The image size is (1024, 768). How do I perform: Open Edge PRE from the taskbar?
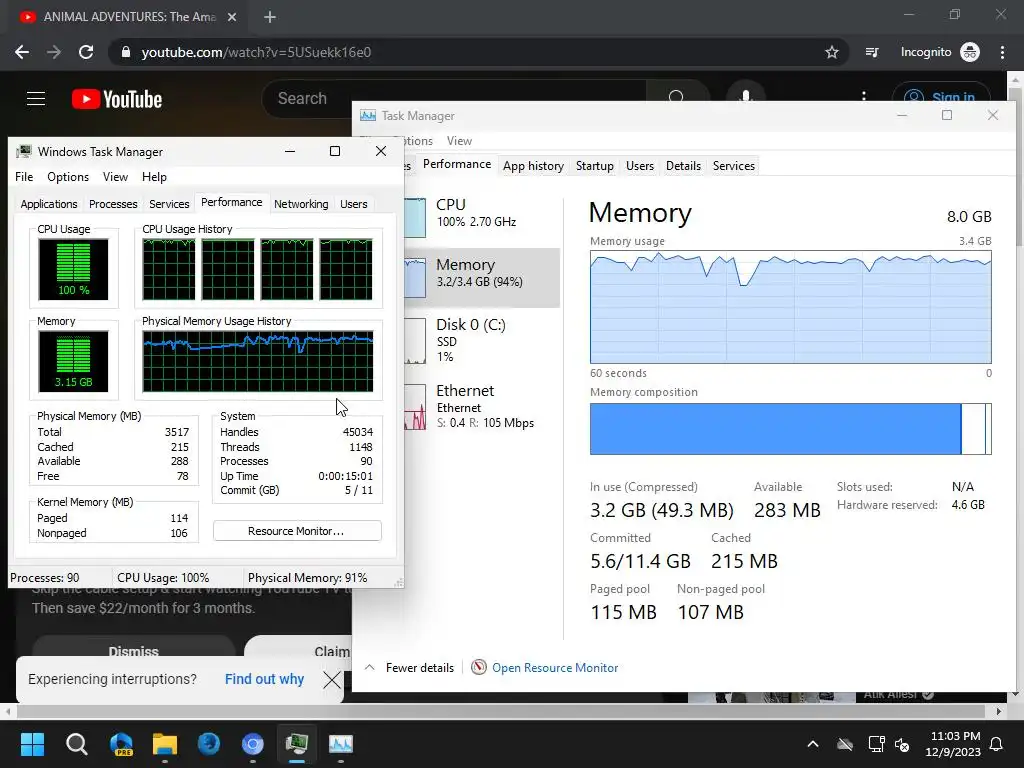[121, 744]
